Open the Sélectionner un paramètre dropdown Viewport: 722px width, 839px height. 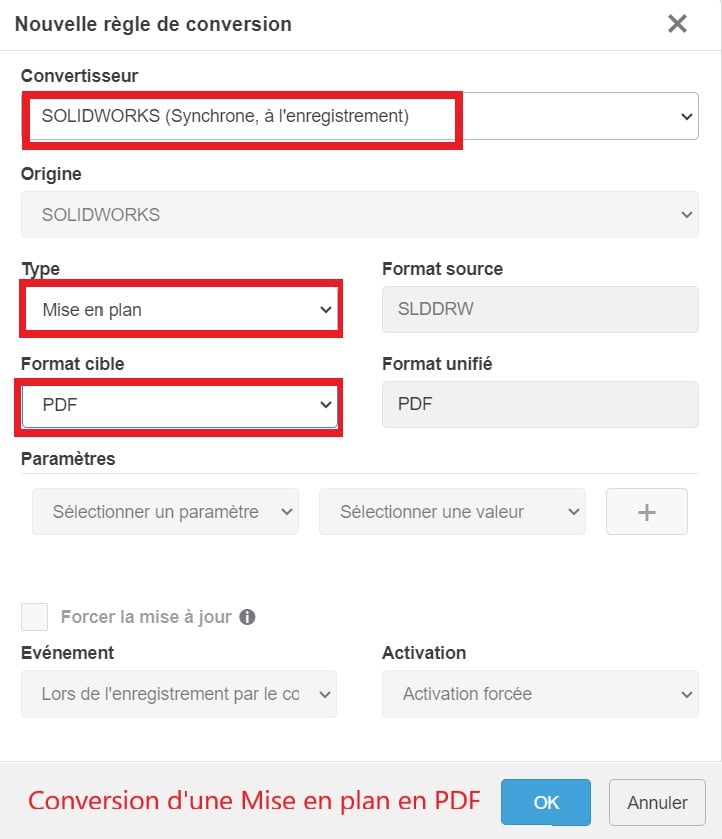165,512
